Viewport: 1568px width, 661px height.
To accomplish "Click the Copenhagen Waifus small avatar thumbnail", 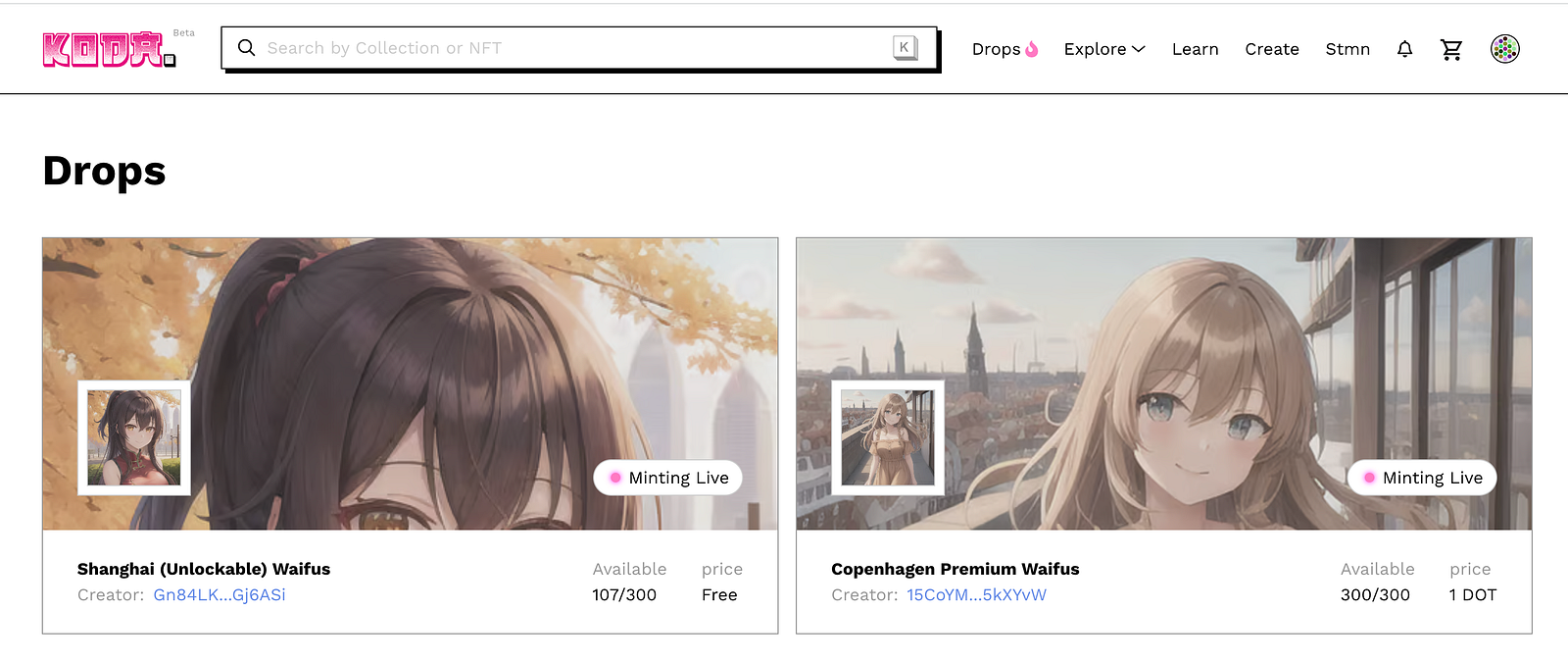I will pos(888,437).
